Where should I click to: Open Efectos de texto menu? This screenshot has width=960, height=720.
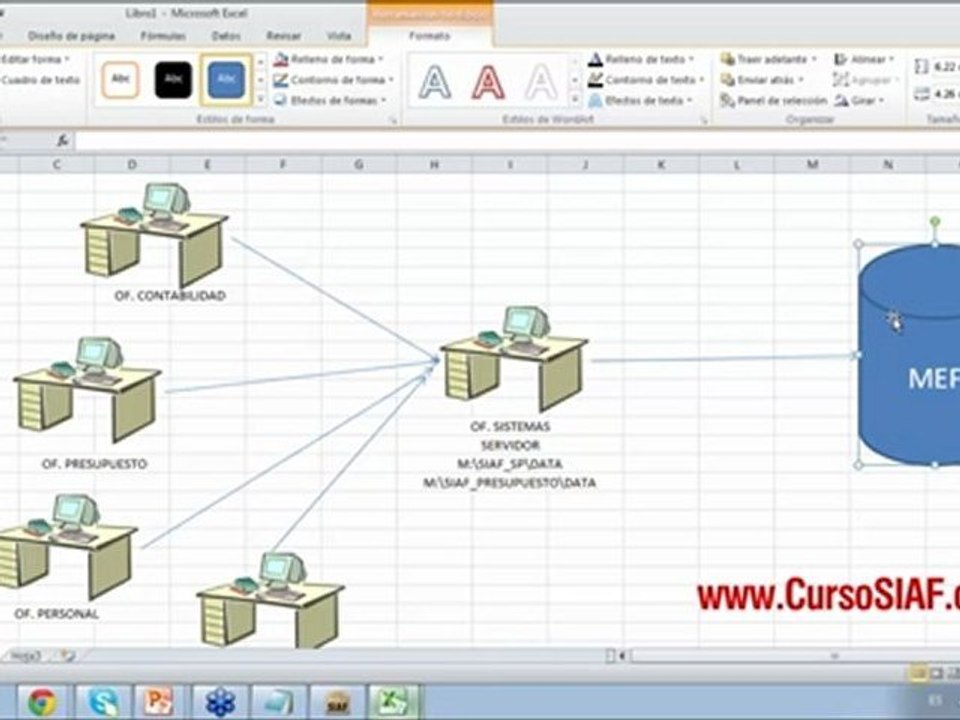[640, 100]
